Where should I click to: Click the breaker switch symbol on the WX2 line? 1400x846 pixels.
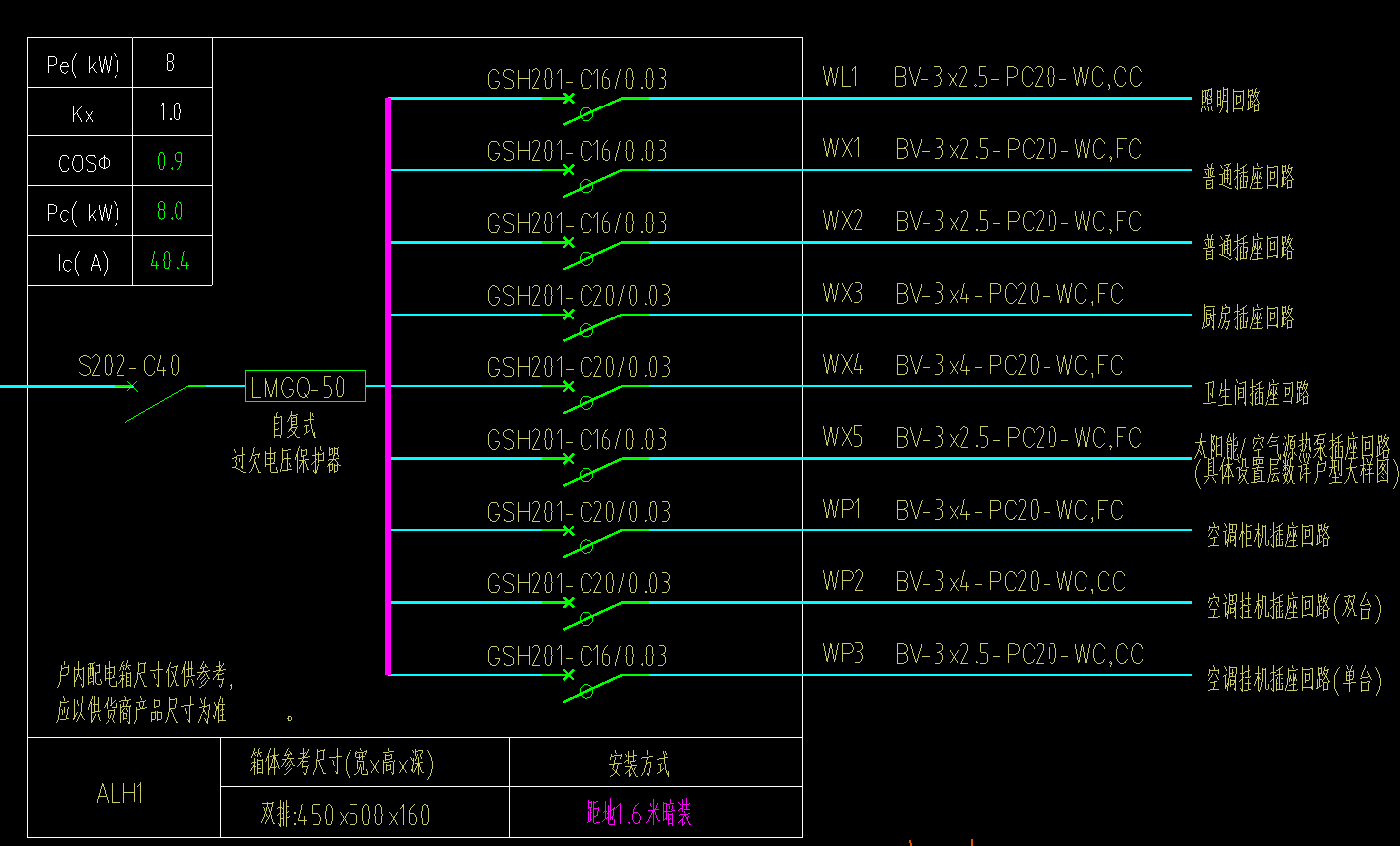coord(594,252)
